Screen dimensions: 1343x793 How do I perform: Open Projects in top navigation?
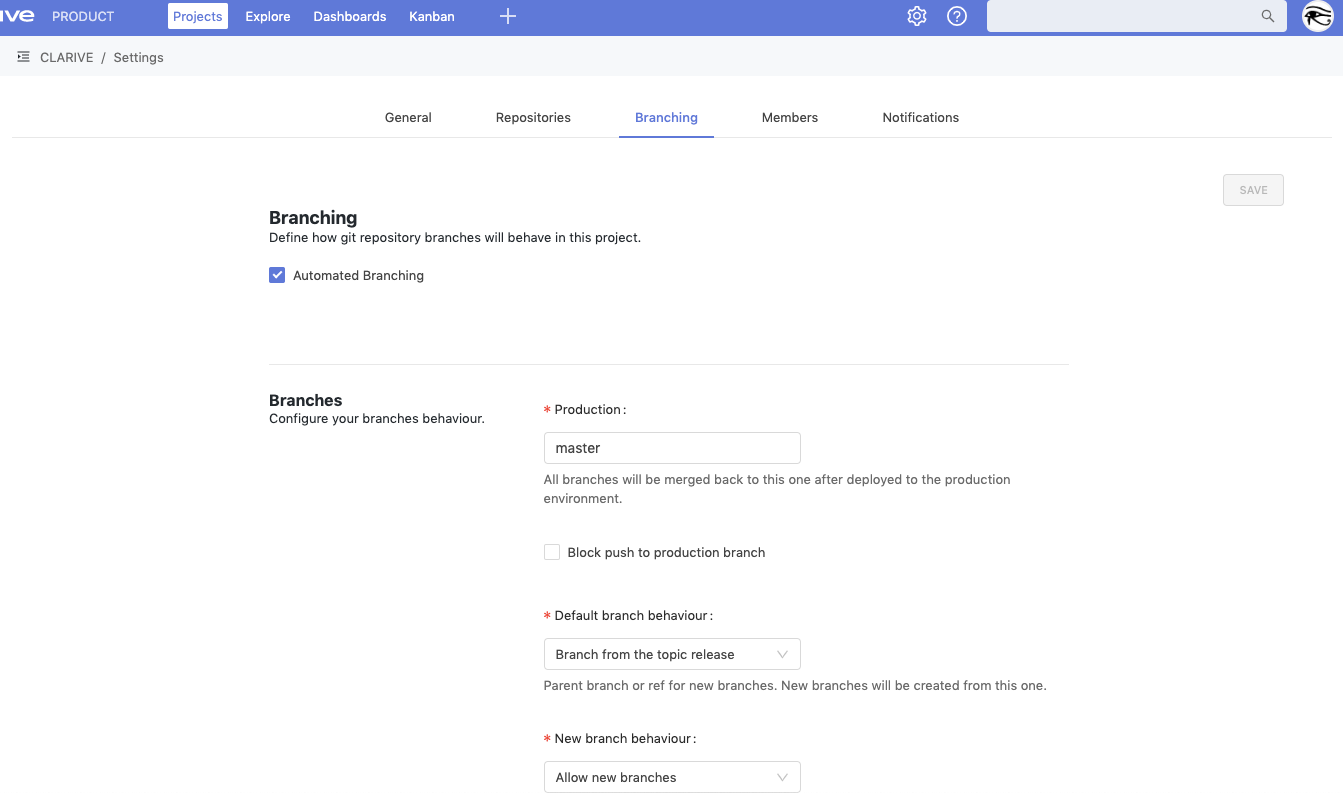(198, 16)
